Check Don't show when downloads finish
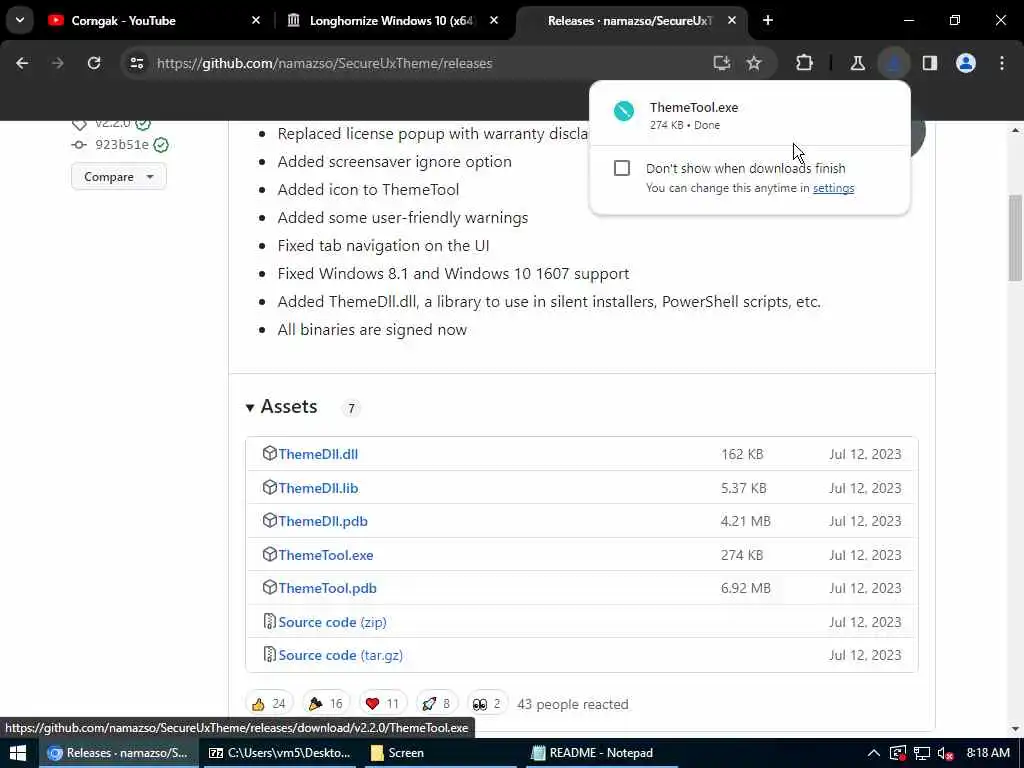 point(622,168)
